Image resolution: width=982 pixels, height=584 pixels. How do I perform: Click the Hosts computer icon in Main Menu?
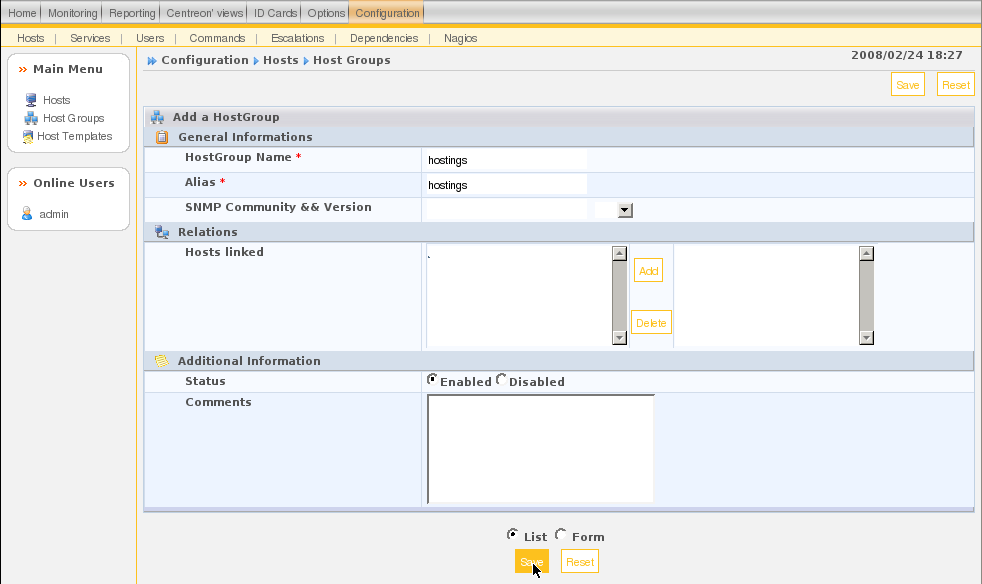[31, 100]
